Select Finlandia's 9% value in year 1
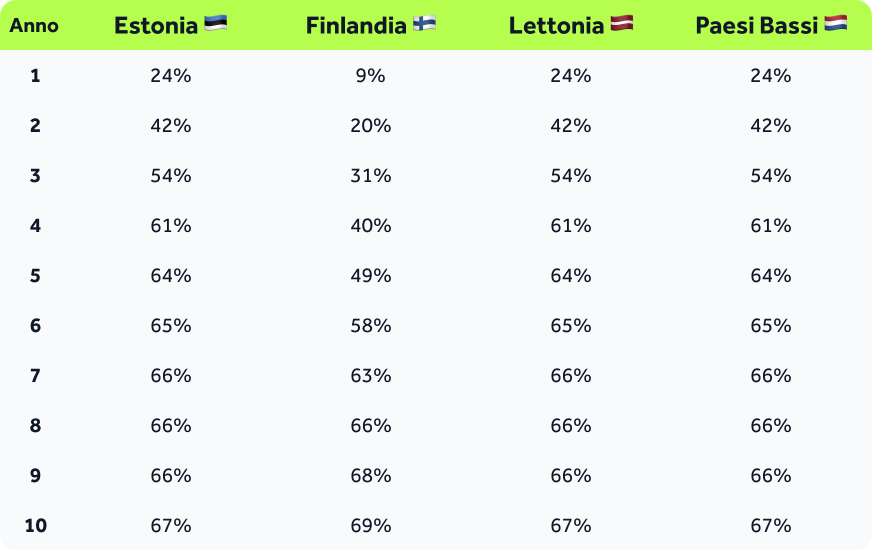This screenshot has width=872, height=550. (x=370, y=76)
